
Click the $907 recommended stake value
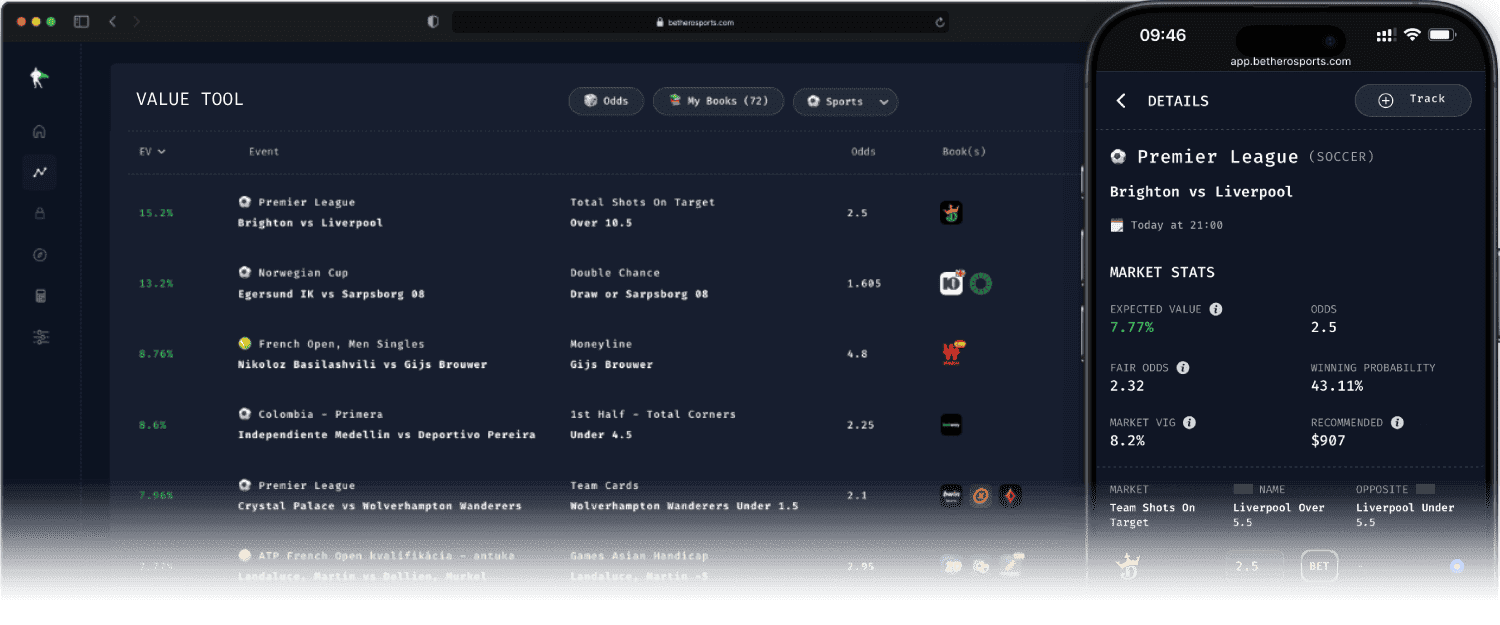point(1328,440)
